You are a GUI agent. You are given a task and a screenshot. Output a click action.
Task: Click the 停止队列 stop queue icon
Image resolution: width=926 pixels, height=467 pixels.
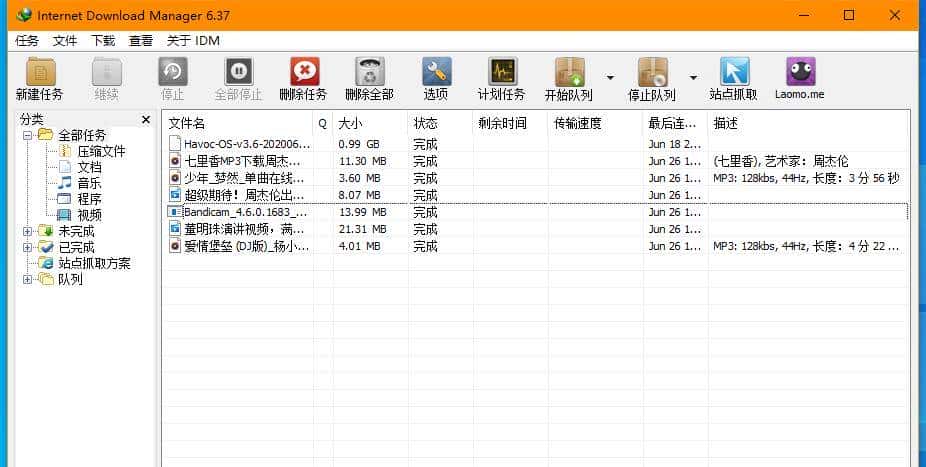click(x=653, y=72)
